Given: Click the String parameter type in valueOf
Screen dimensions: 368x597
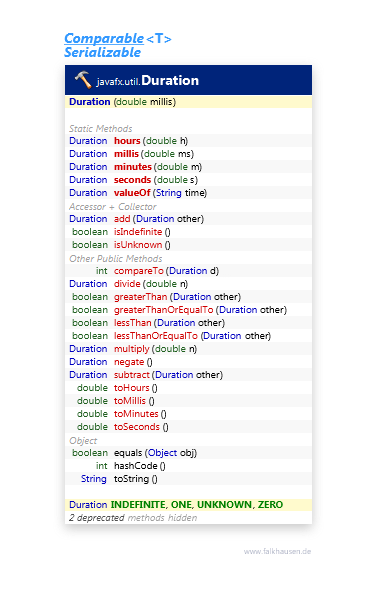Looking at the screenshot, I should [169, 193].
